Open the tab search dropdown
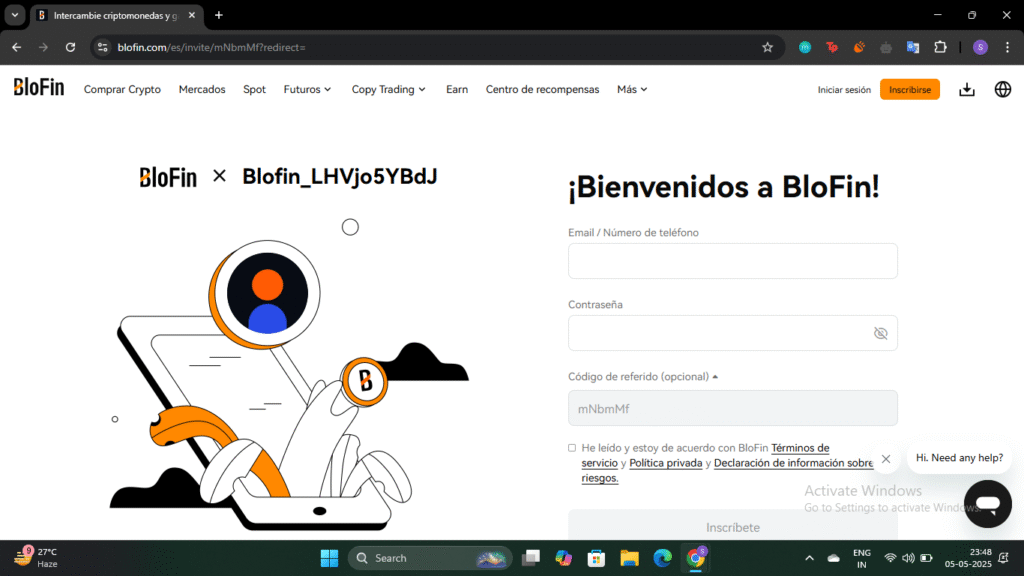The width and height of the screenshot is (1024, 576). point(14,15)
